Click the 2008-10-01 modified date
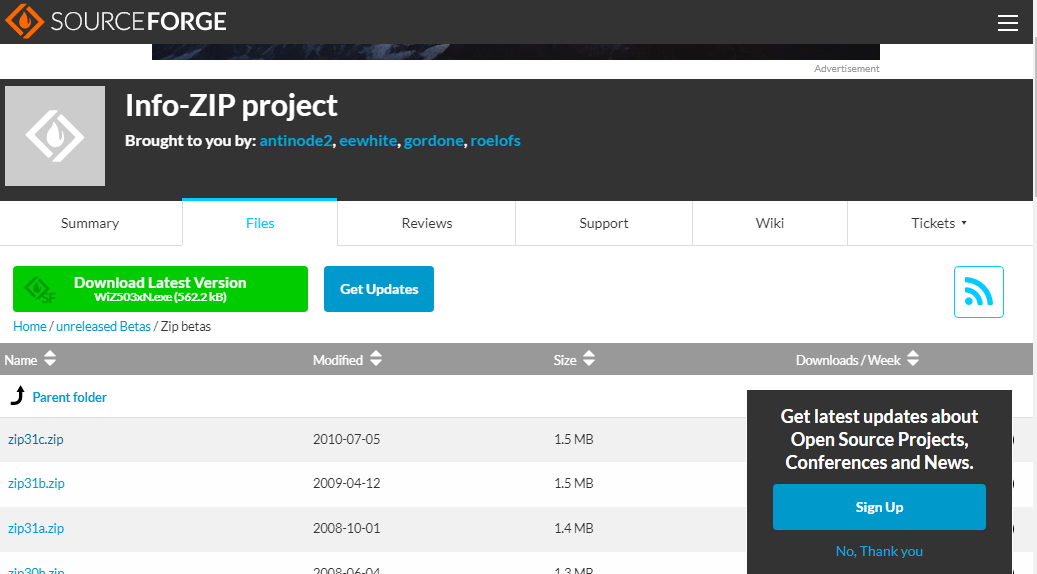This screenshot has height=574, width=1037. pyautogui.click(x=347, y=528)
